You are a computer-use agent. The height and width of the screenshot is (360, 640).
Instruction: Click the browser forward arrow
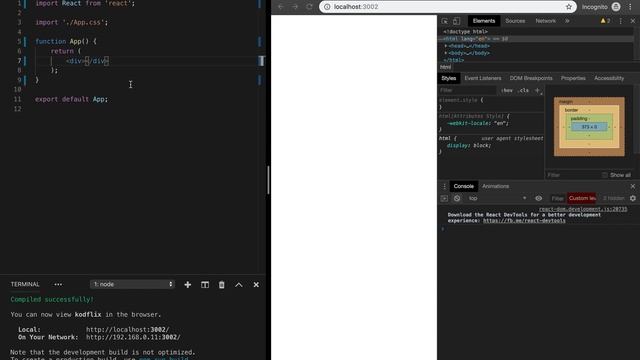[x=295, y=7]
